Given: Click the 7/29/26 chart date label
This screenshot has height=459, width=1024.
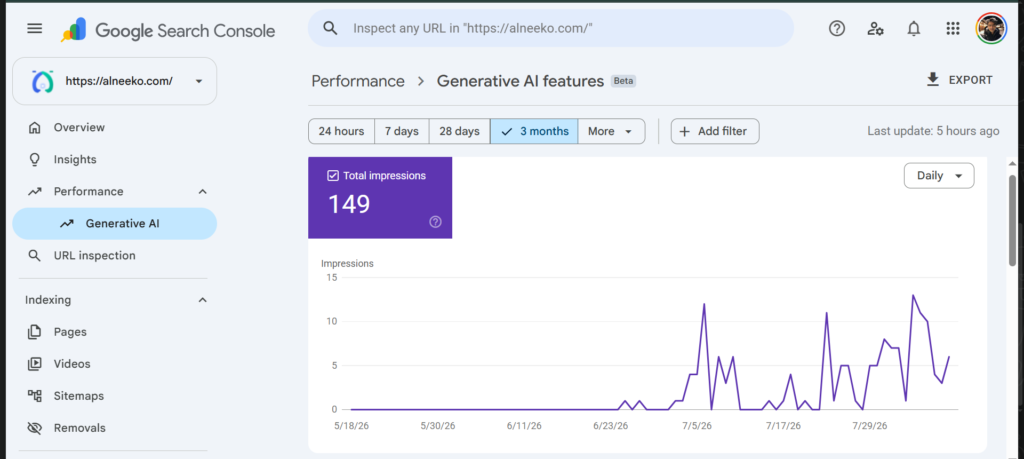Looking at the screenshot, I should 869,426.
